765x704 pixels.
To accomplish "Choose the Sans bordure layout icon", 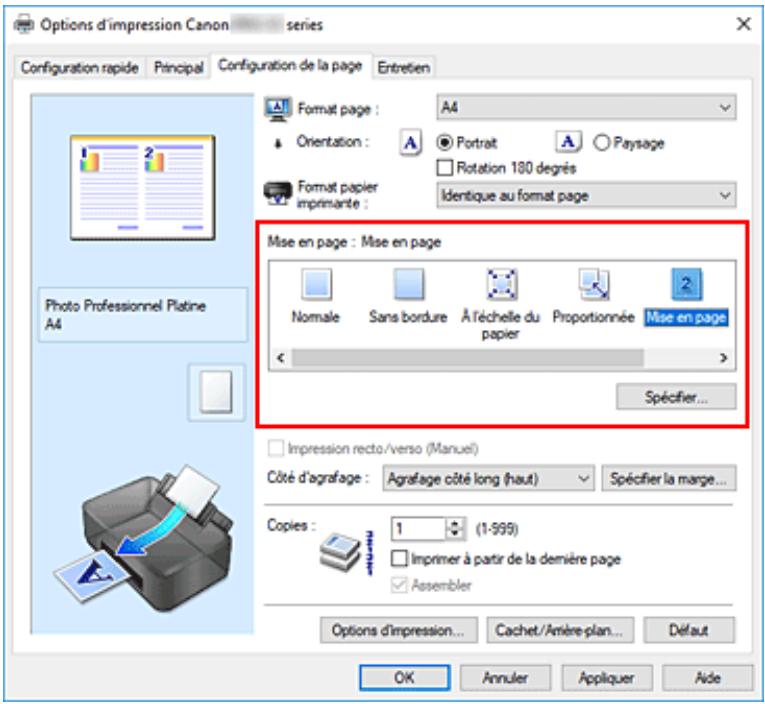I will point(408,284).
